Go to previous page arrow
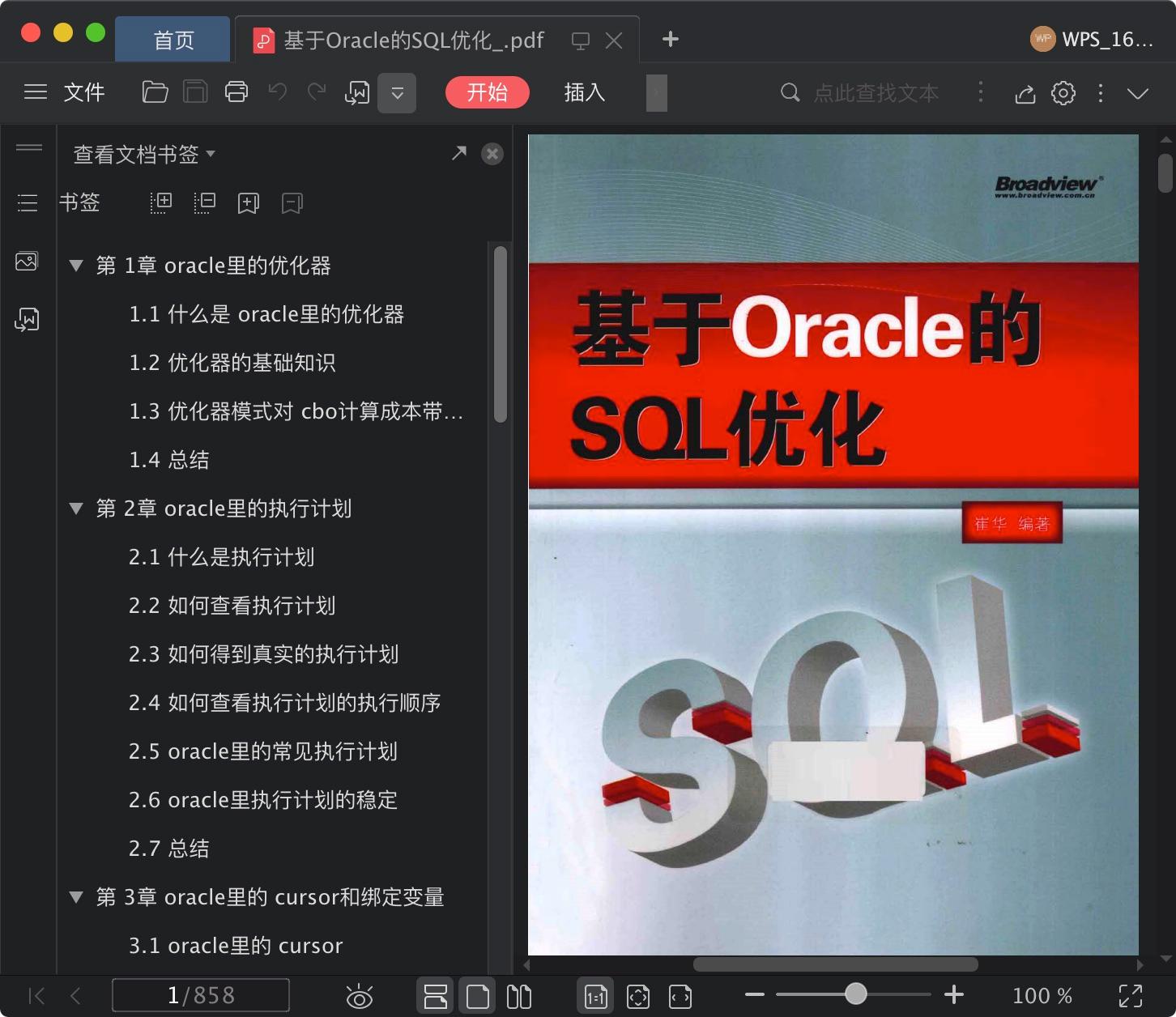Image resolution: width=1176 pixels, height=1017 pixels. pos(75,996)
